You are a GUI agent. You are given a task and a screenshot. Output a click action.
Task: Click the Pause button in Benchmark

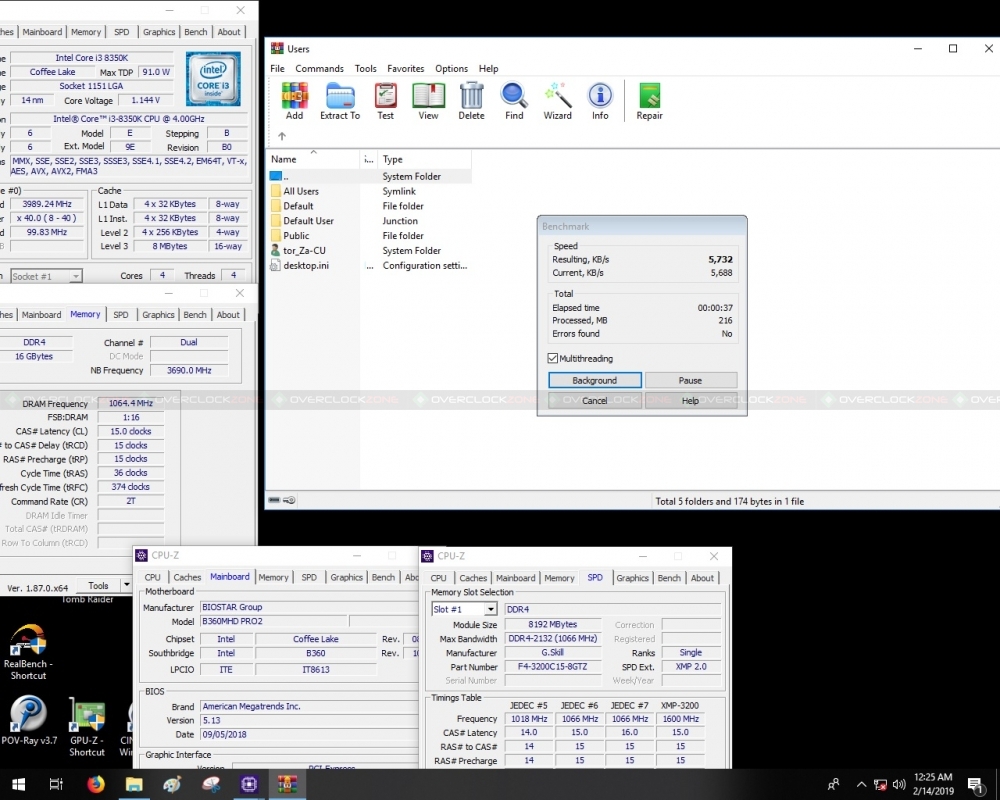pos(691,380)
